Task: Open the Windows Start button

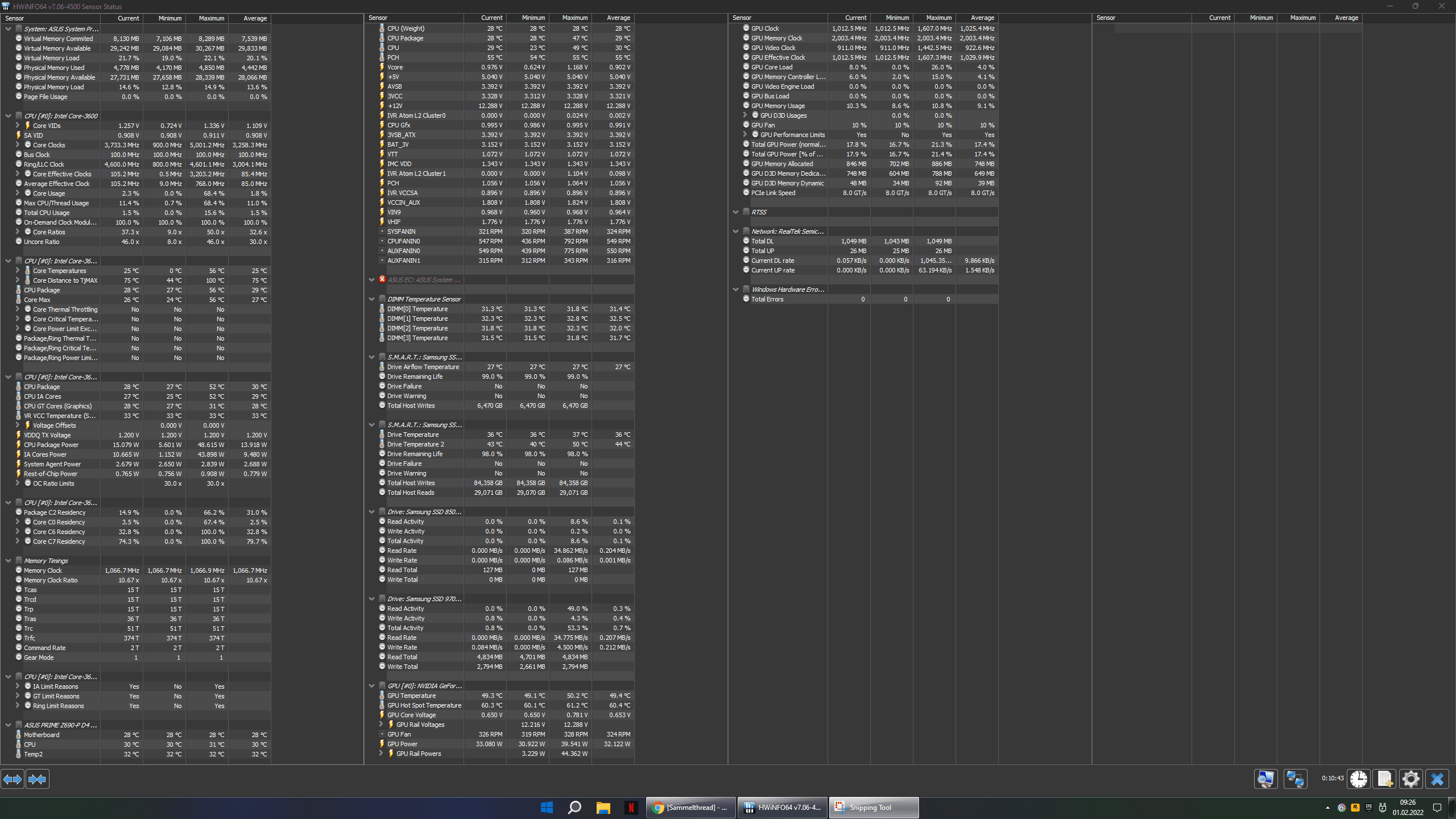Action: pyautogui.click(x=547, y=808)
